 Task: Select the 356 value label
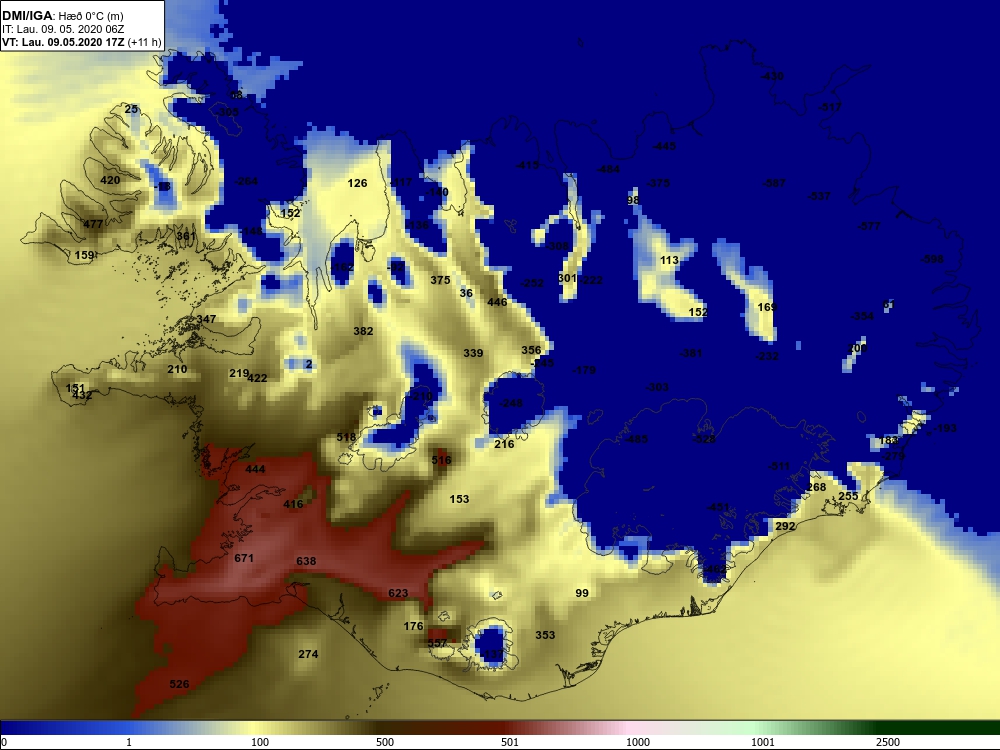(x=531, y=350)
